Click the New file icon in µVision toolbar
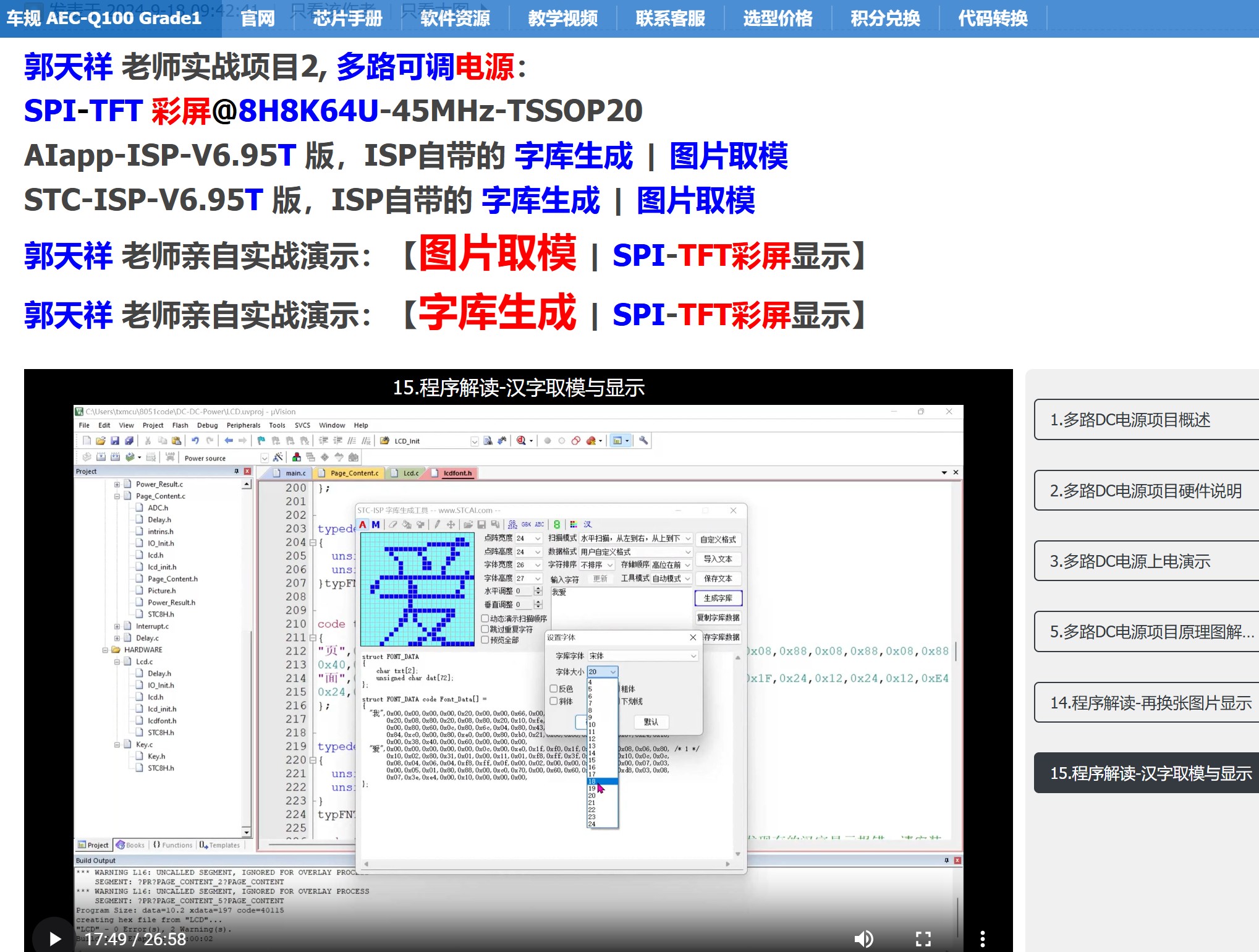This screenshot has width=1259, height=952. click(x=87, y=441)
